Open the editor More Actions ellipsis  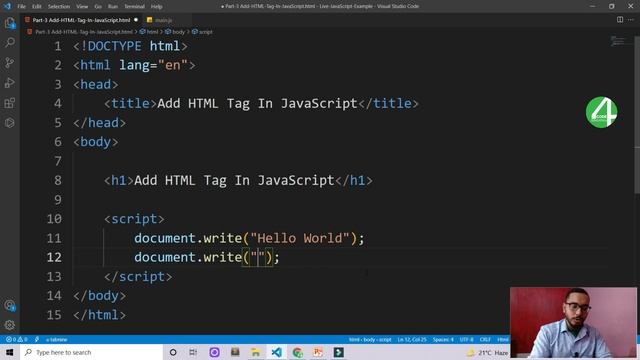631,20
